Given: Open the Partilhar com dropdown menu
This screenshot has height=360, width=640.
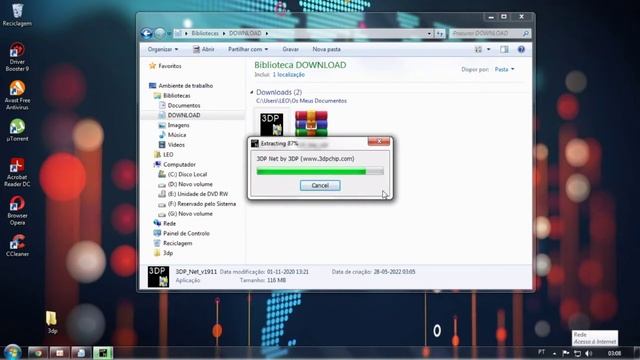Looking at the screenshot, I should [248, 49].
